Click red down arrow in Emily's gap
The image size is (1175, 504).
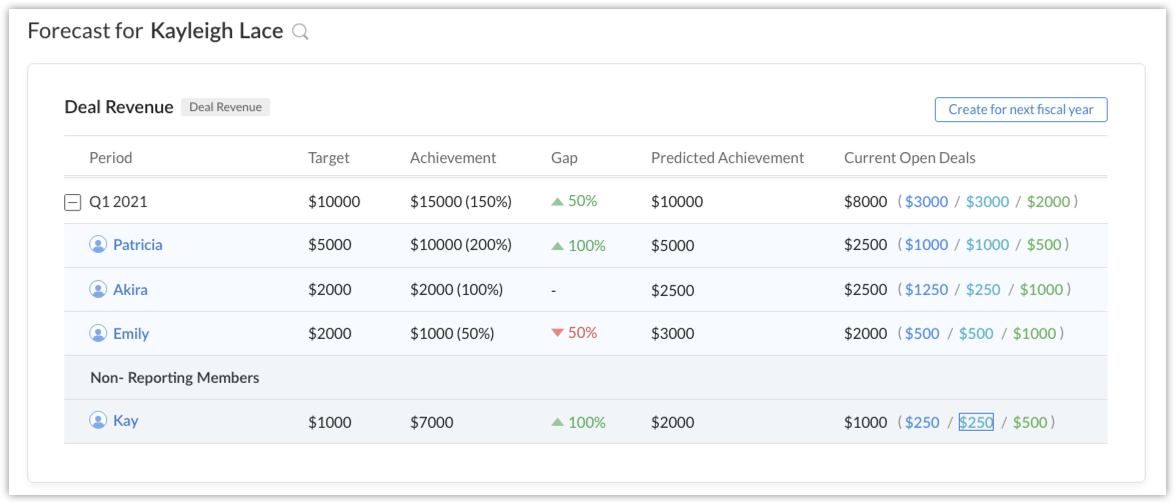(x=558, y=333)
